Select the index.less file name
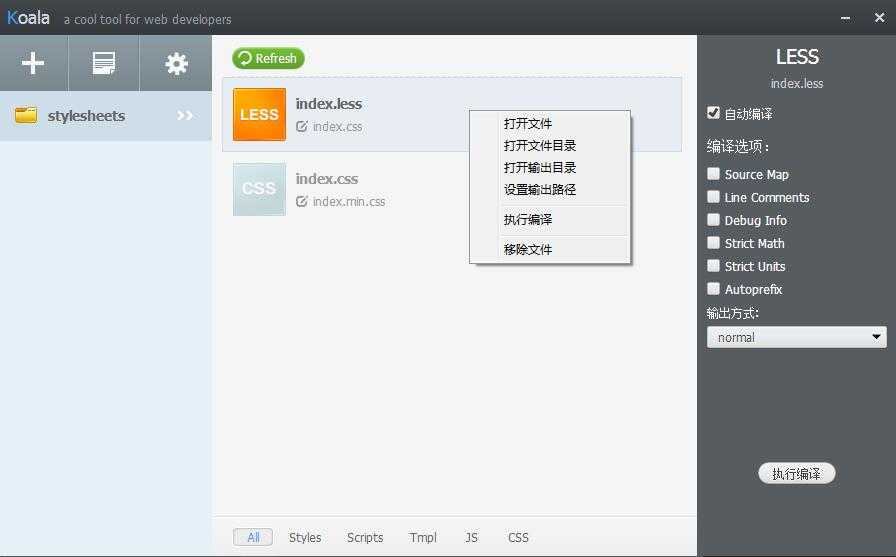The image size is (896, 557). pos(329,104)
